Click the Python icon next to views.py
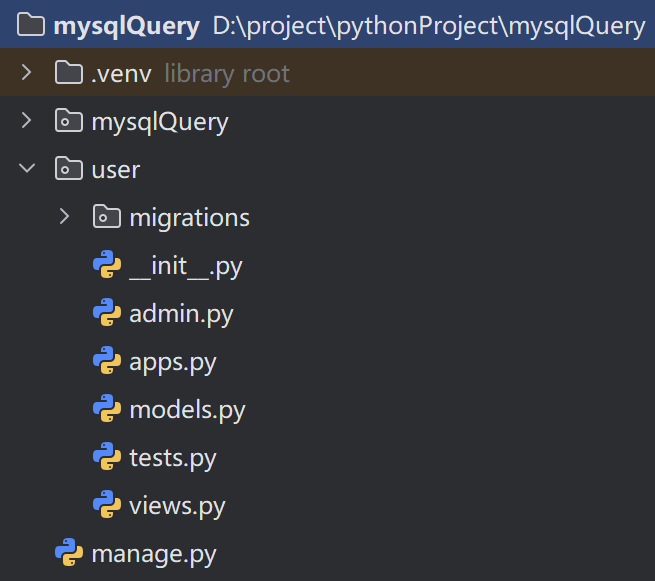 click(x=107, y=505)
